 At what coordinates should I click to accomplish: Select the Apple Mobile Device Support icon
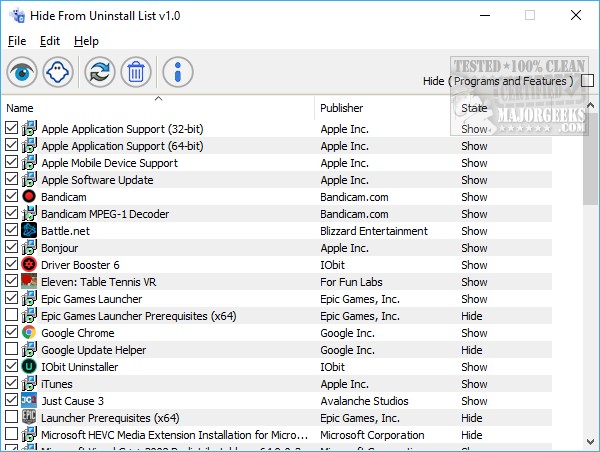click(29, 162)
